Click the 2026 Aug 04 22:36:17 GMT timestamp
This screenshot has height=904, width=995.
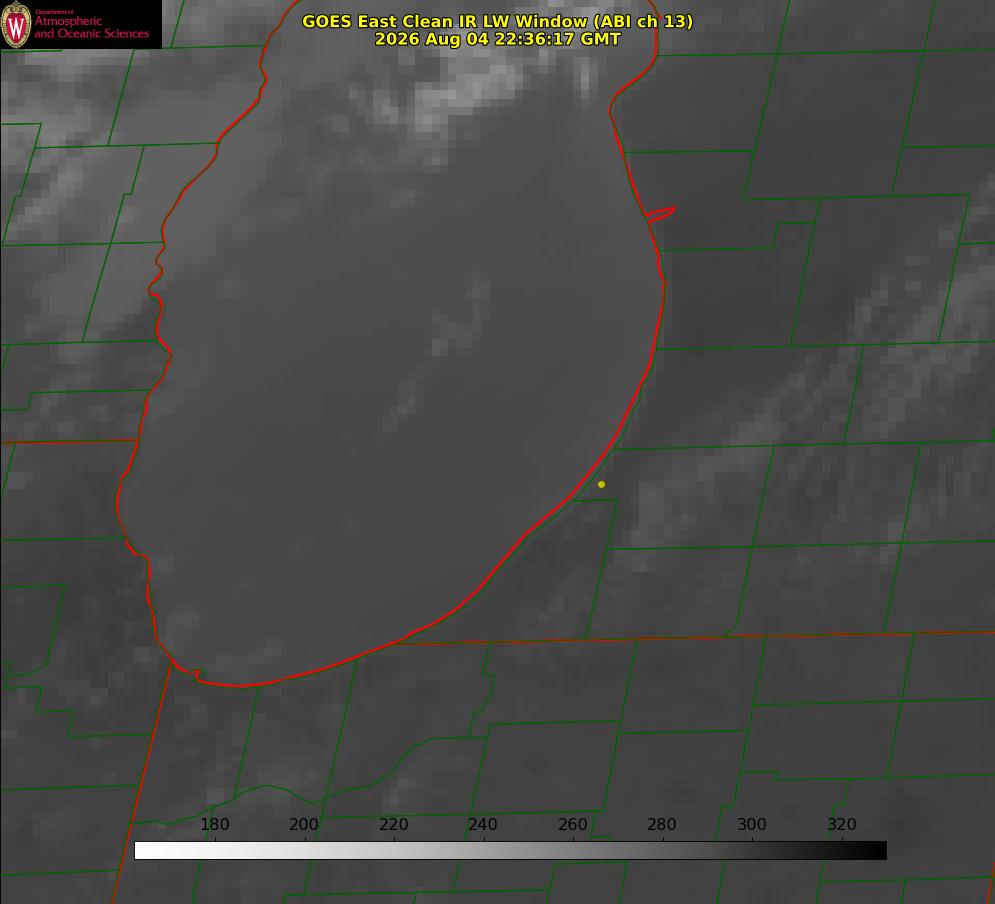tap(497, 39)
